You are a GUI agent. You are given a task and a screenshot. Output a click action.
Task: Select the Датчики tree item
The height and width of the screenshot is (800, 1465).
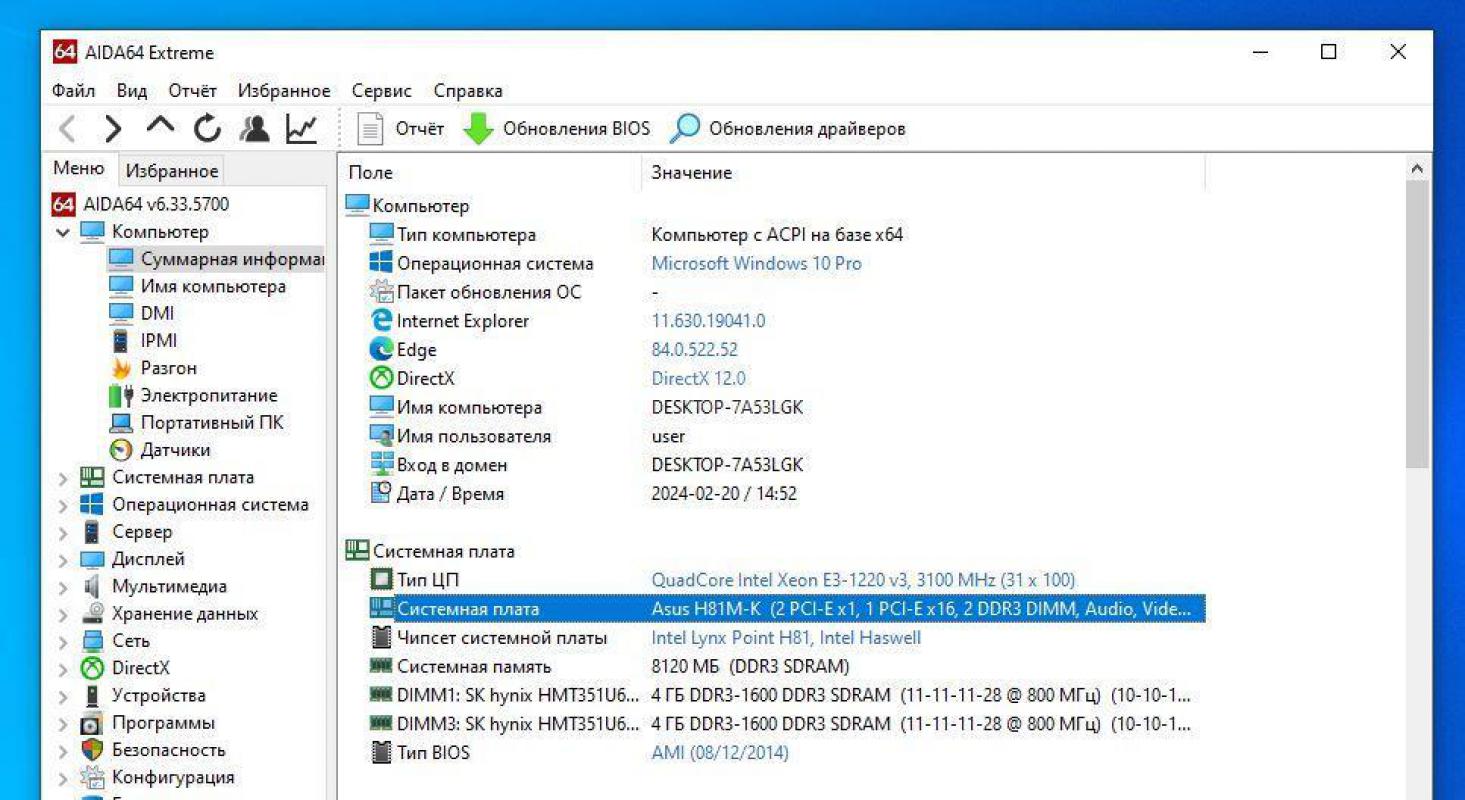point(159,450)
